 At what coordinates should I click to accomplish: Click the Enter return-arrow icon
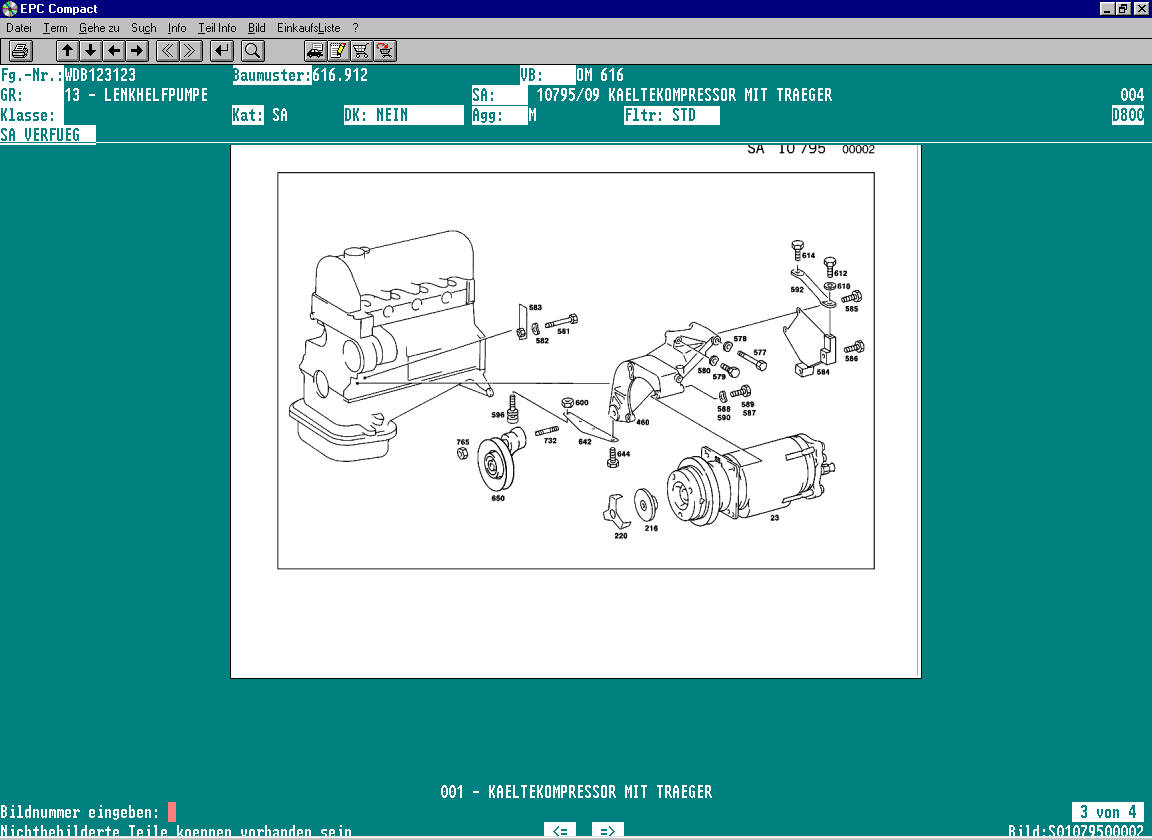(222, 50)
